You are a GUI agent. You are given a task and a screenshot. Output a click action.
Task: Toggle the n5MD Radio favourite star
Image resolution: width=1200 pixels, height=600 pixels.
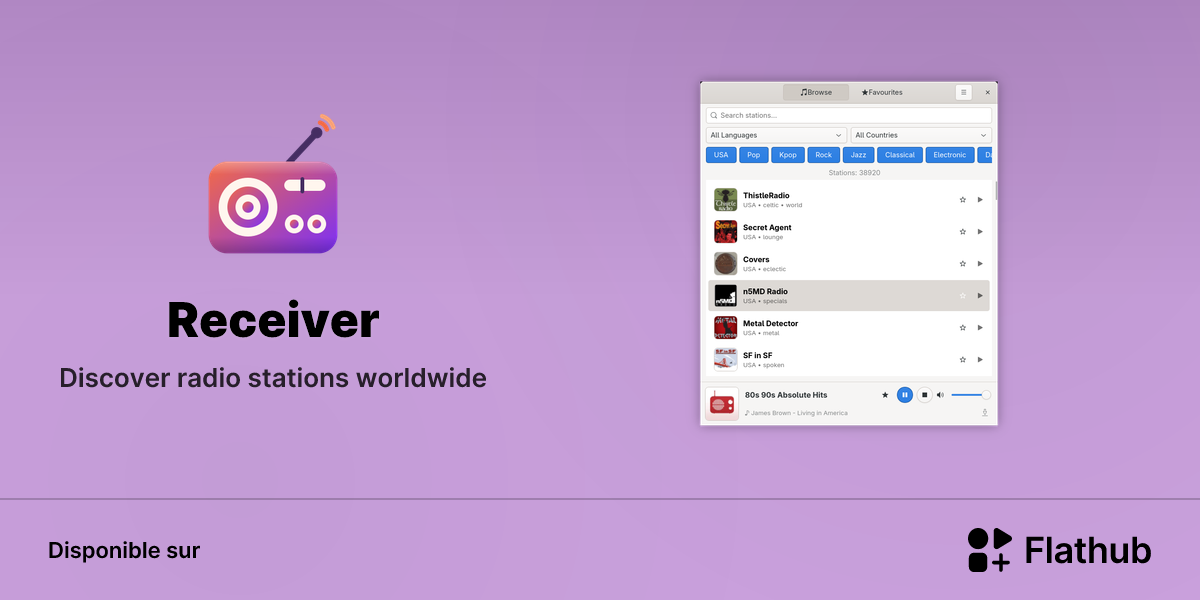pos(963,296)
